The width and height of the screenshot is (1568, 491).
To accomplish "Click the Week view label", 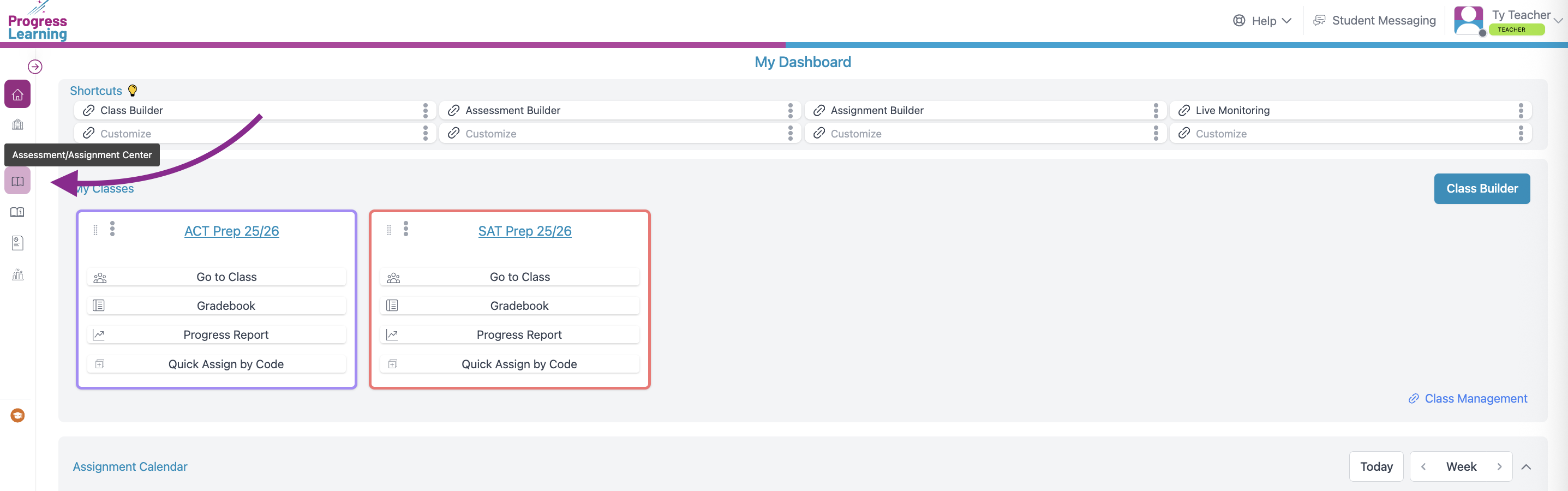I will pyautogui.click(x=1461, y=466).
